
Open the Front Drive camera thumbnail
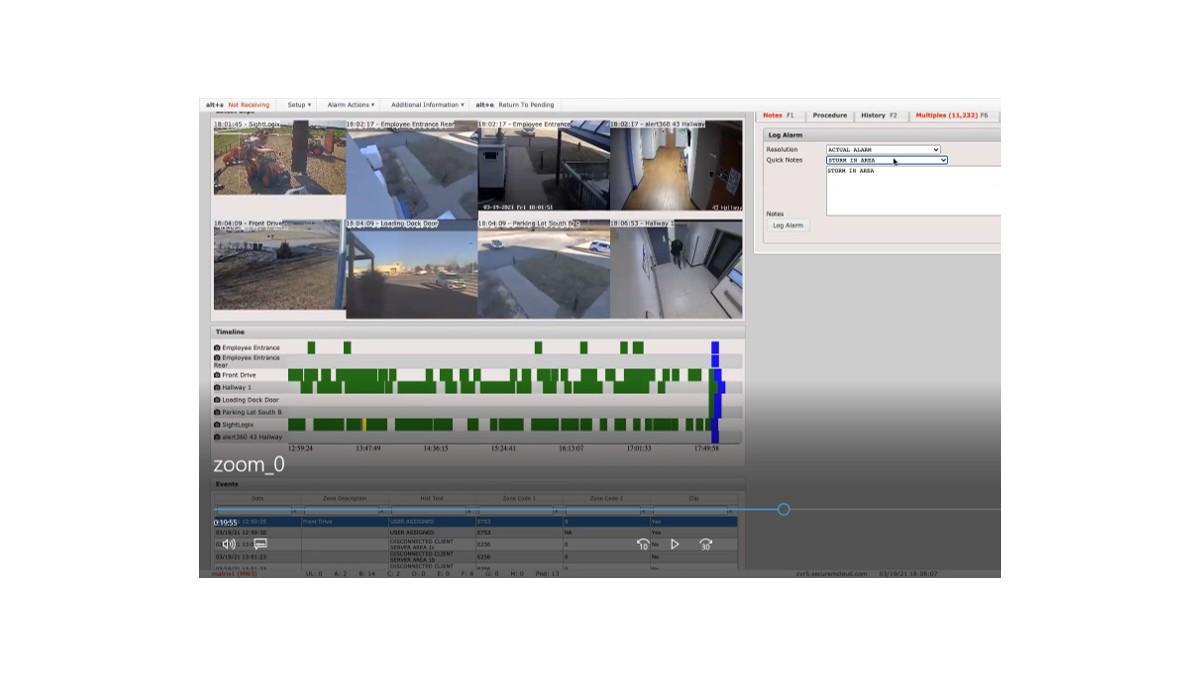coord(279,267)
